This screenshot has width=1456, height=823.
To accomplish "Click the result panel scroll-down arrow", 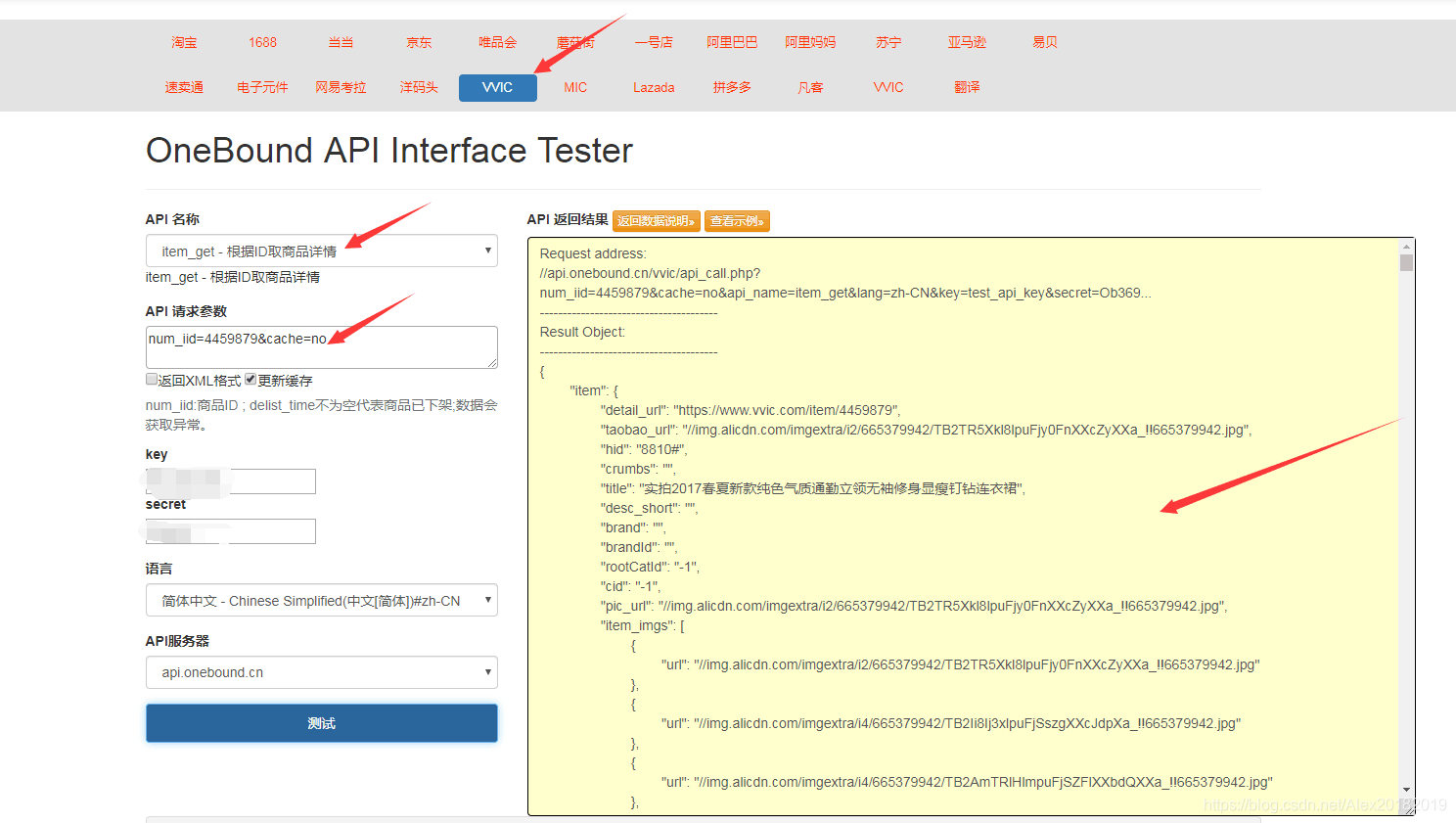I will click(1406, 790).
